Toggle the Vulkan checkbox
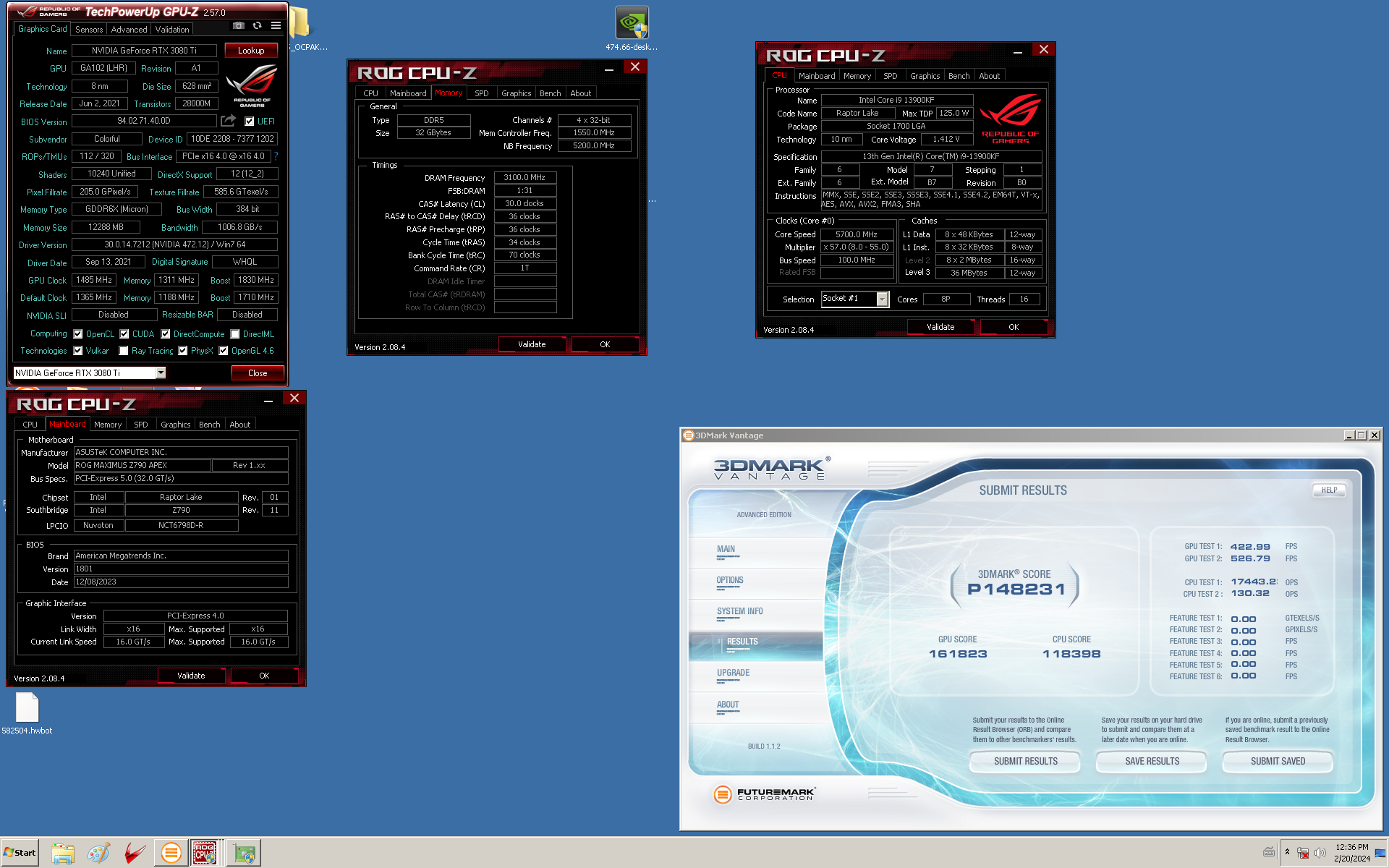Screen dimensions: 1389x868 click(x=78, y=351)
